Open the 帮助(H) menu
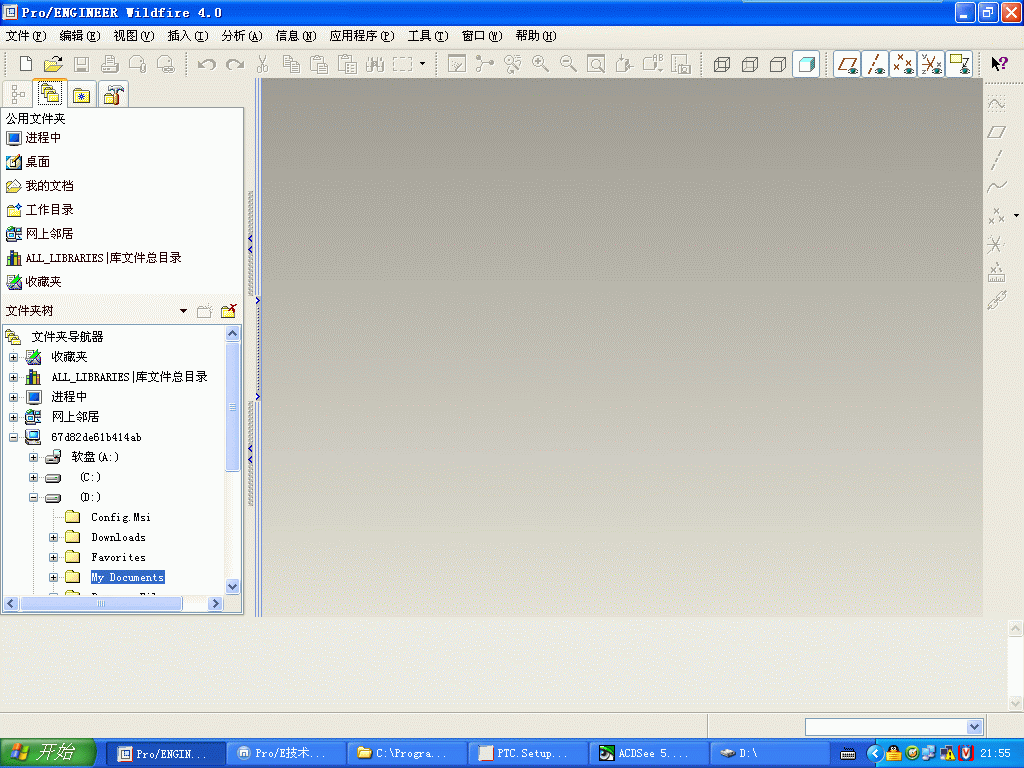1024x768 pixels. (536, 36)
